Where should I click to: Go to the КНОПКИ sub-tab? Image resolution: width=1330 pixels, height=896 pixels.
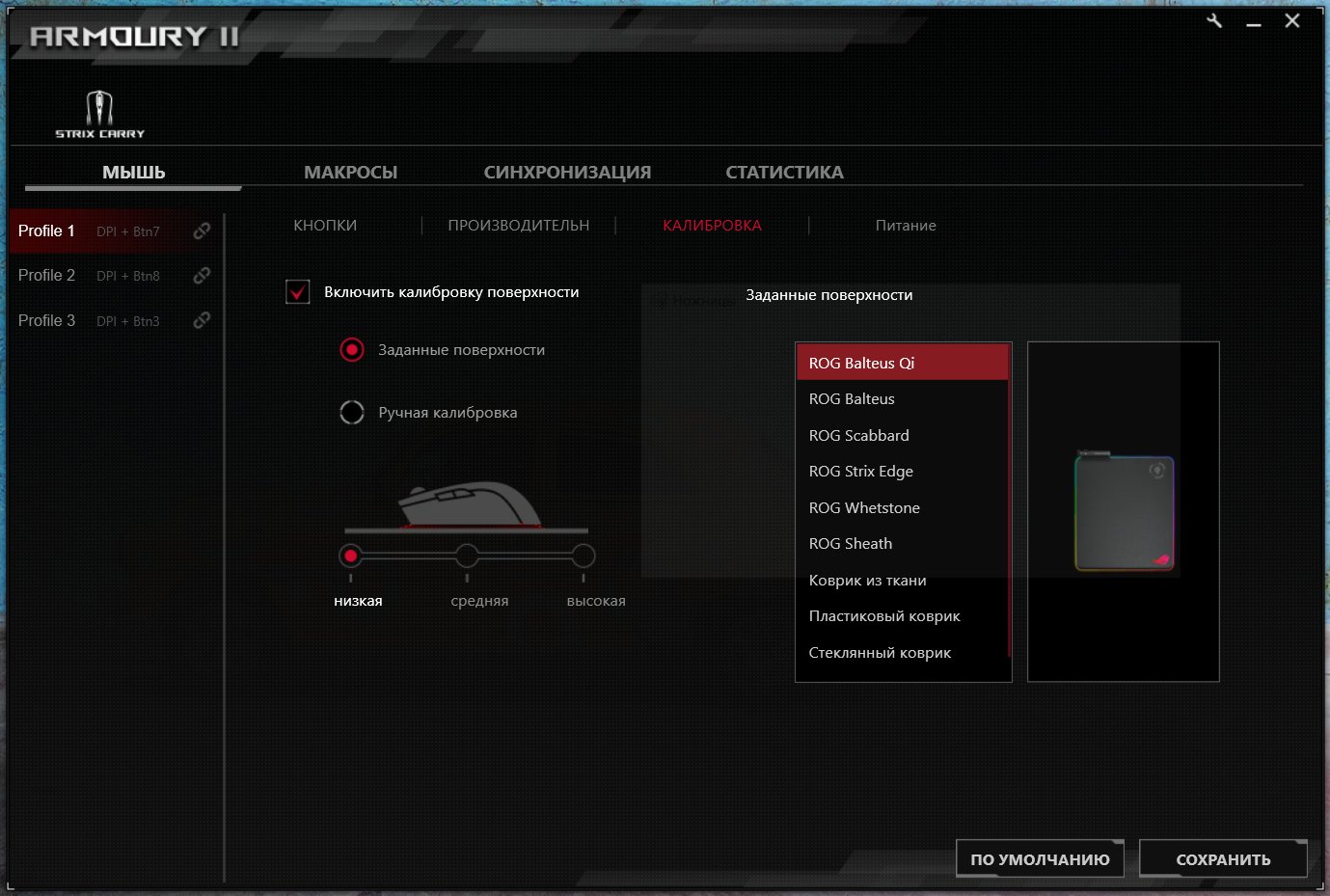325,225
